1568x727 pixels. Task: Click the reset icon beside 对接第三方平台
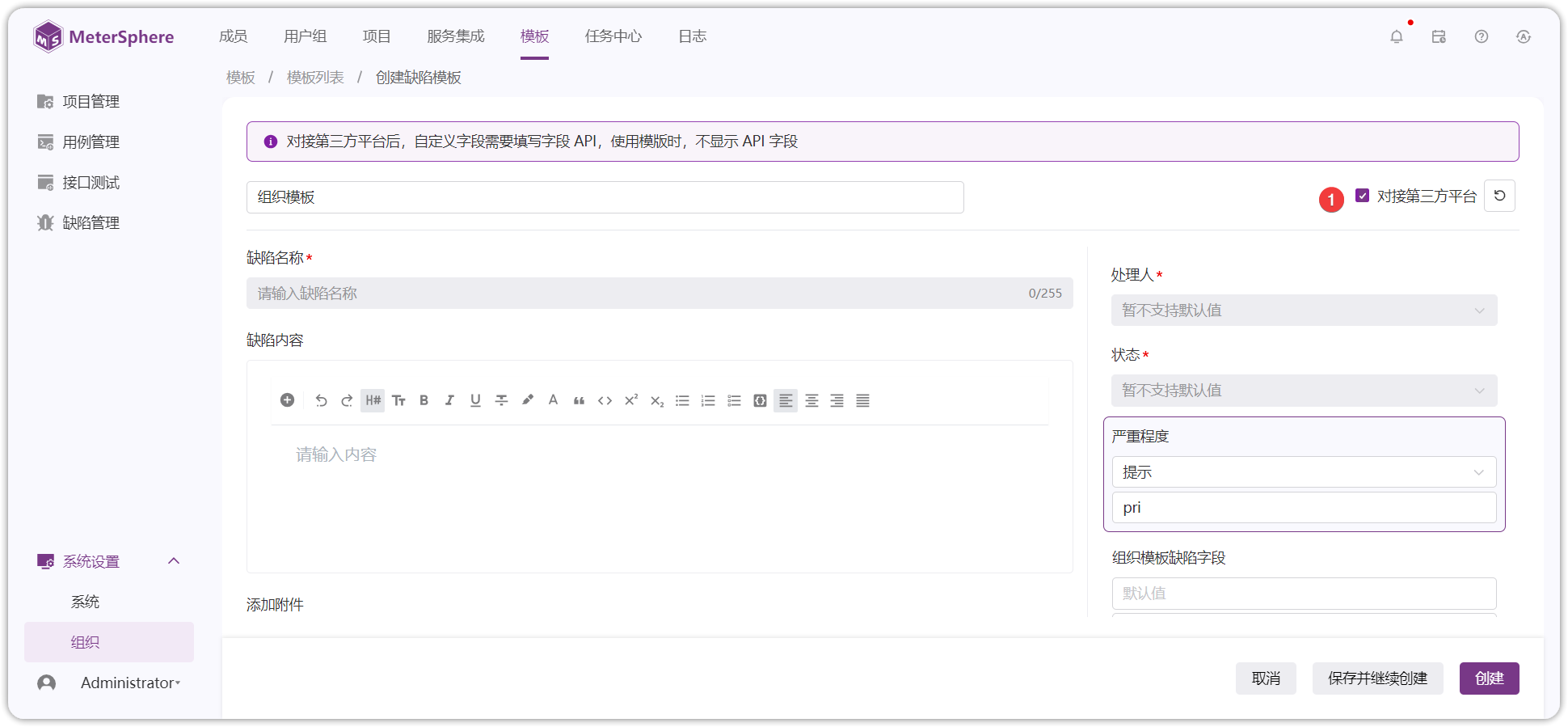point(1499,196)
